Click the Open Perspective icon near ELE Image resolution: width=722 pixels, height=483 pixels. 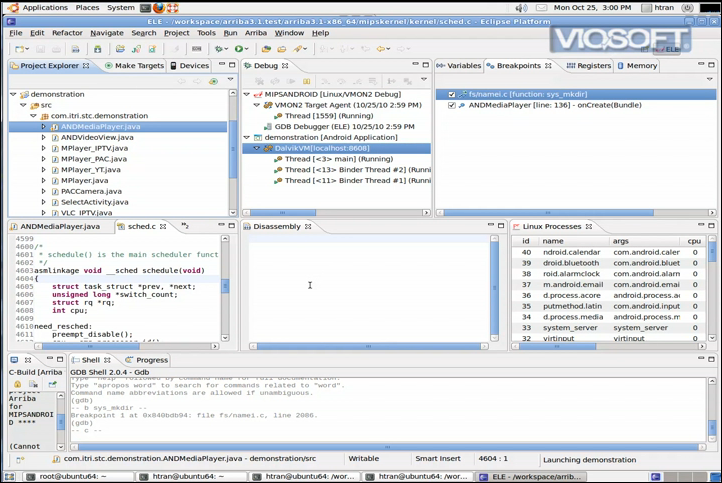pos(645,49)
